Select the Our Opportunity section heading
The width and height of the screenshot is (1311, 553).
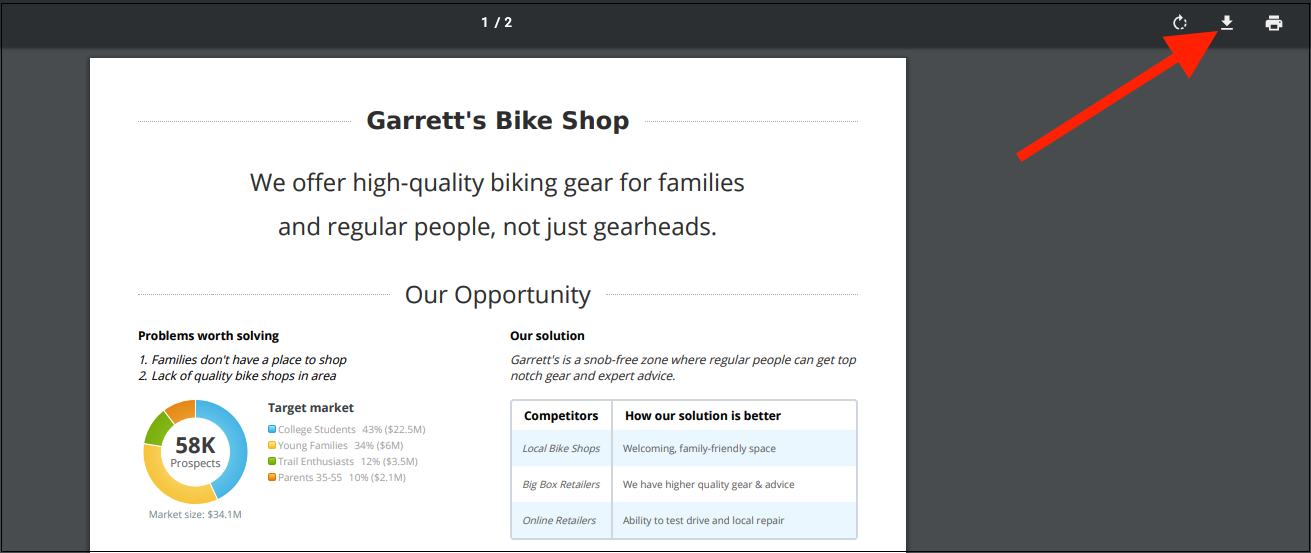tap(497, 295)
